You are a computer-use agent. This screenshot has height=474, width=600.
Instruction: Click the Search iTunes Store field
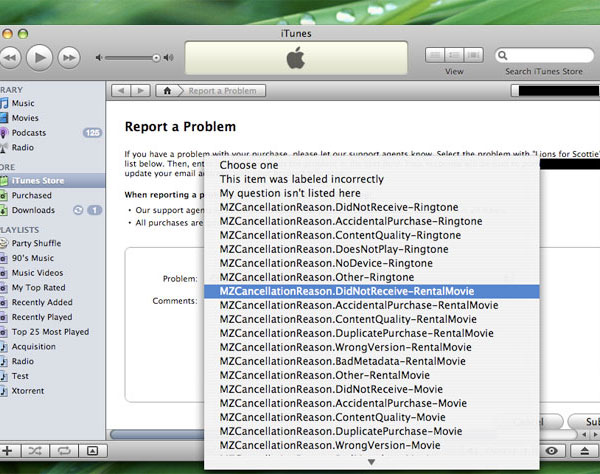(544, 55)
